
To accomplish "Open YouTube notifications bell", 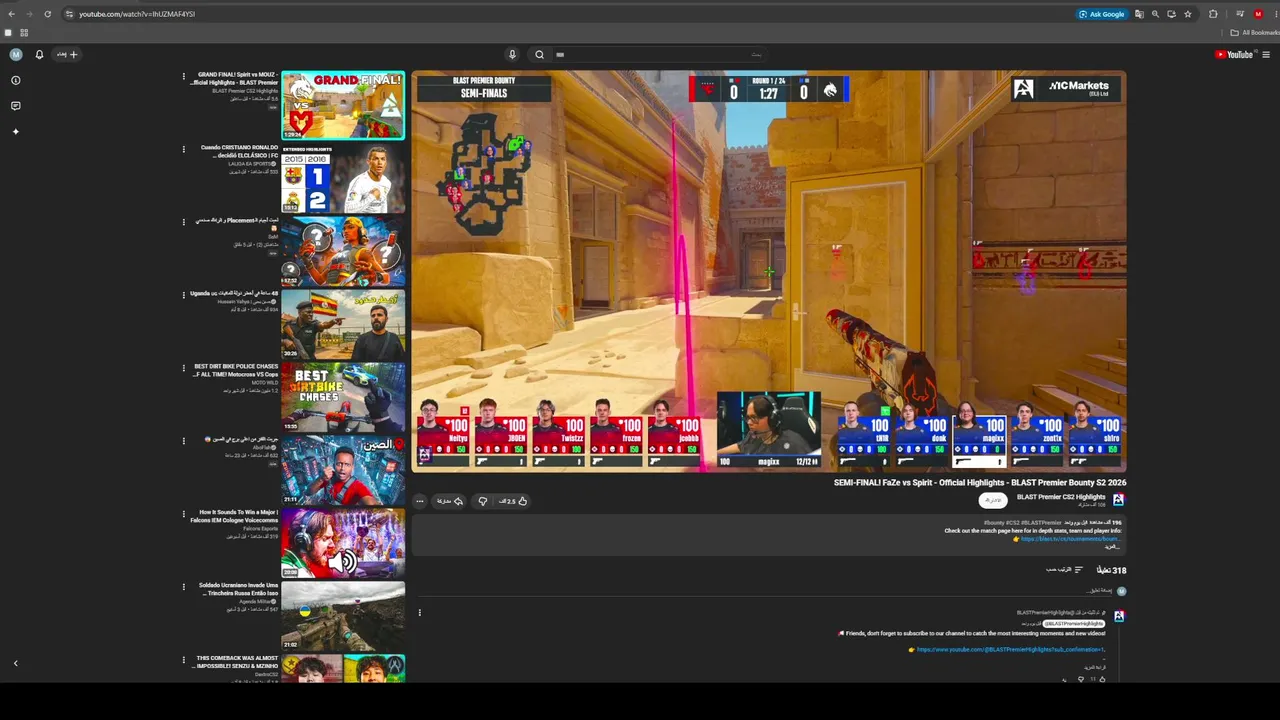I will (x=39, y=54).
